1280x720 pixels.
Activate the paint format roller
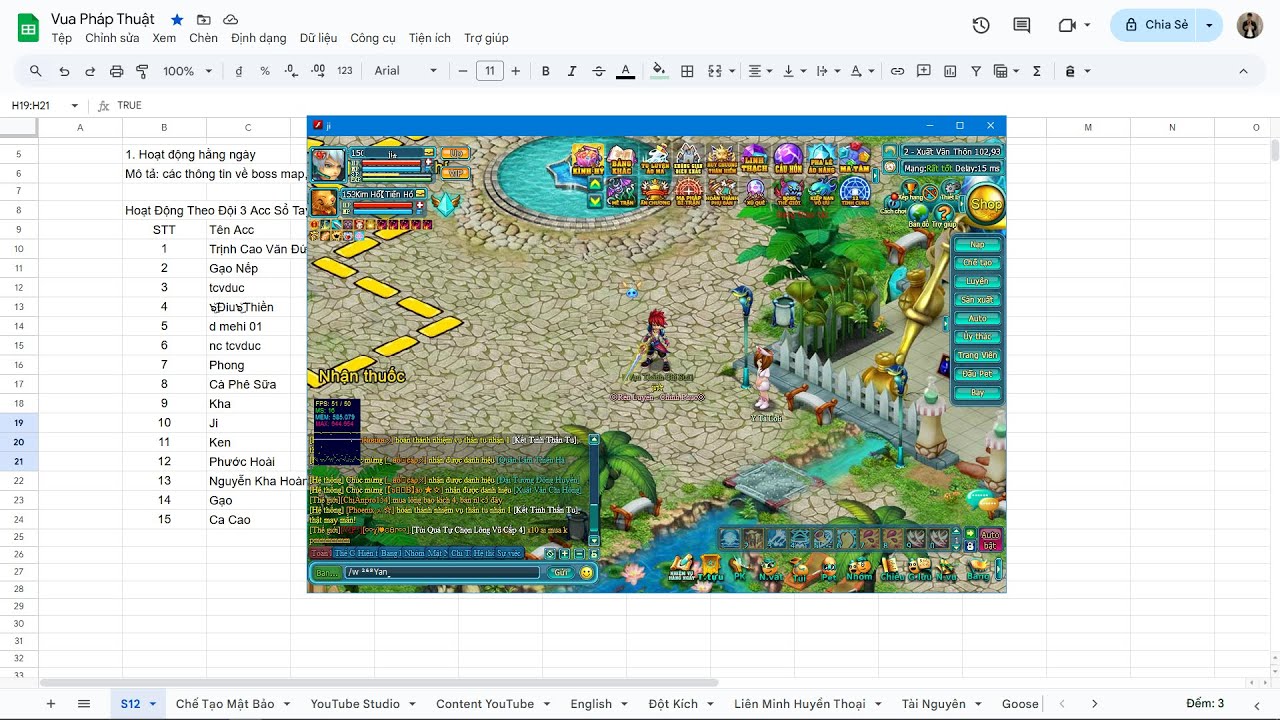[142, 71]
